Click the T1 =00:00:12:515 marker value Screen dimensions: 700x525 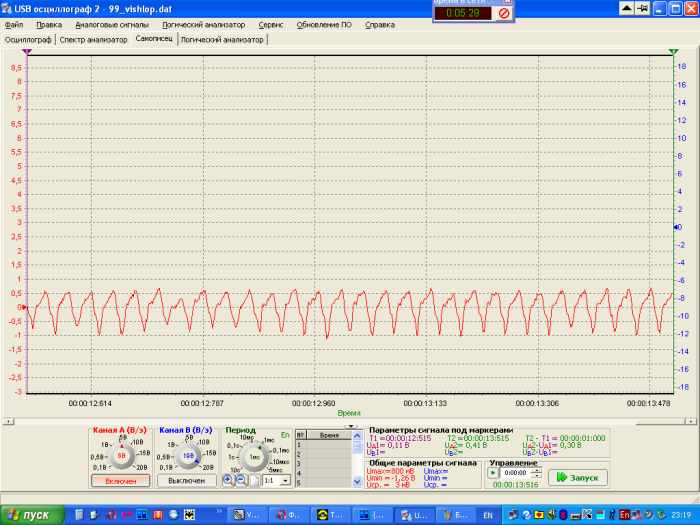pos(400,438)
